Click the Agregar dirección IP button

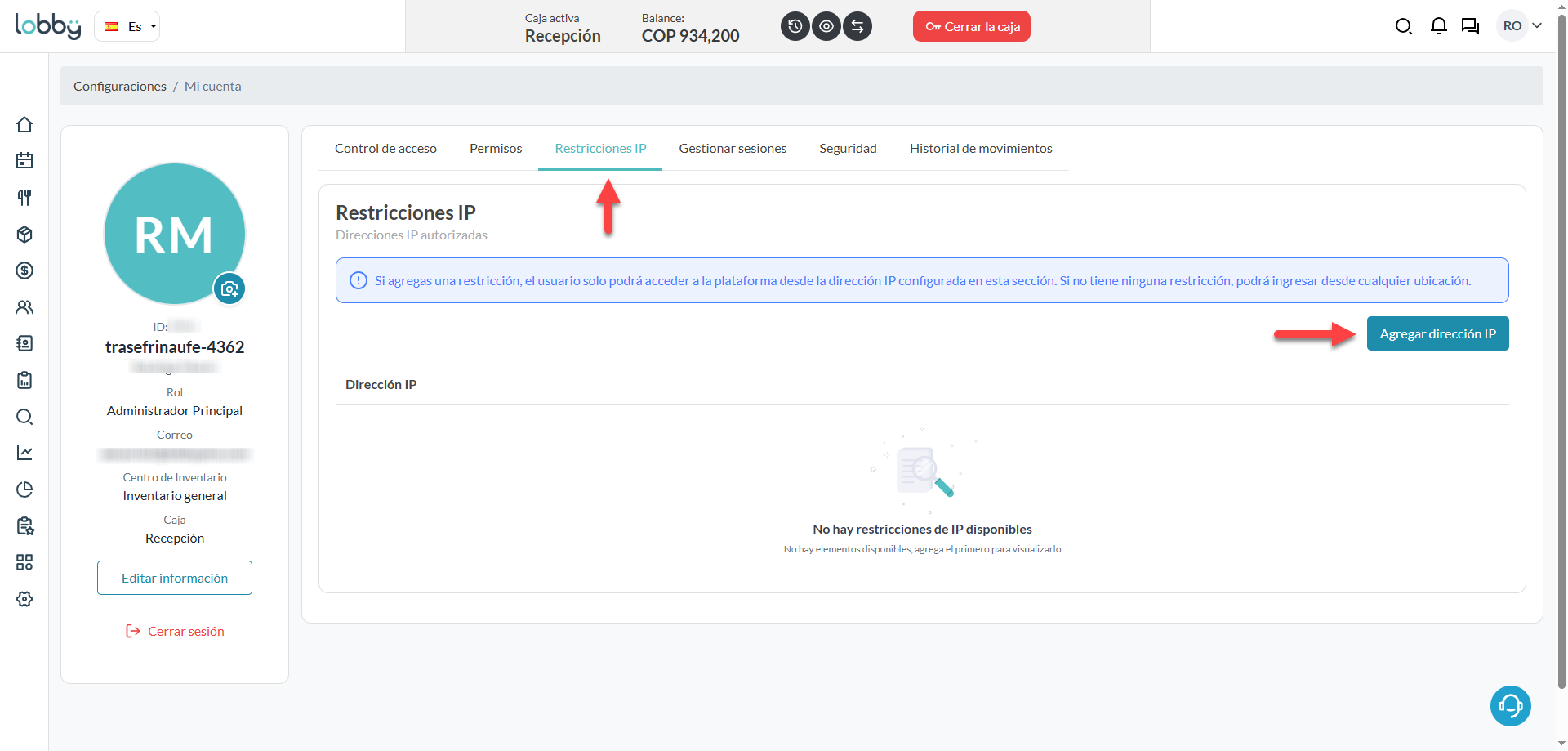pyautogui.click(x=1437, y=333)
